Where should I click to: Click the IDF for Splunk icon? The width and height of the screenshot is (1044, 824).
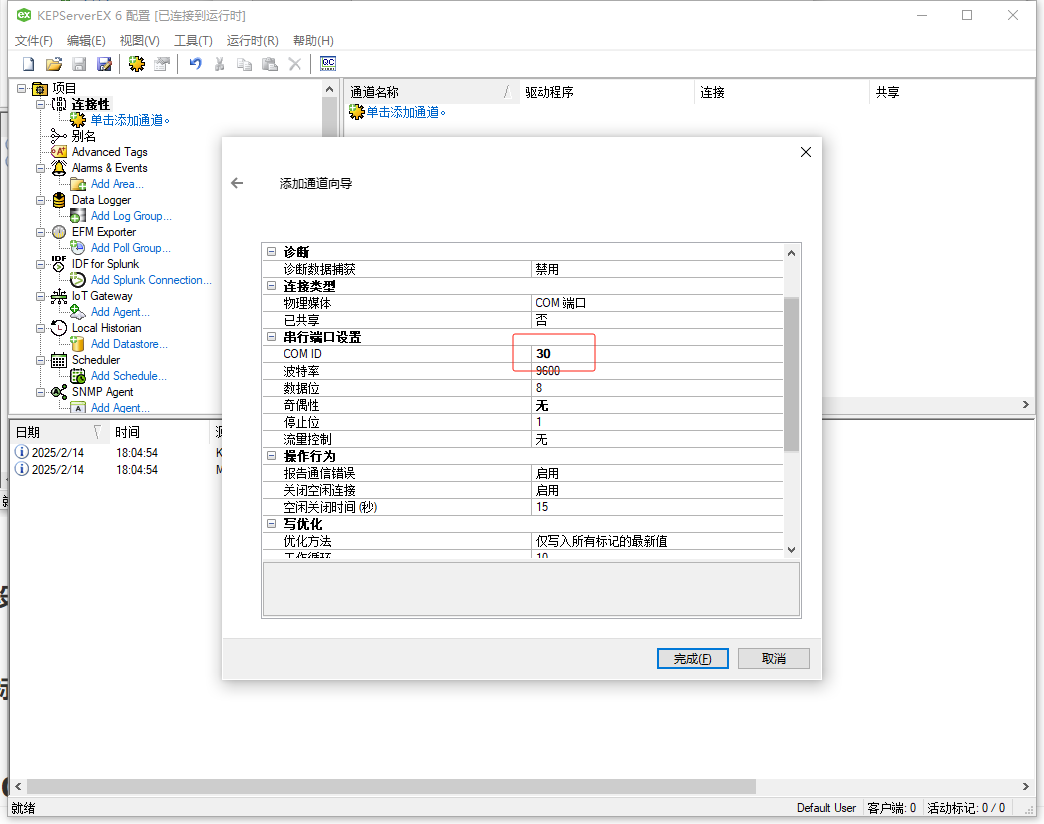click(x=59, y=264)
